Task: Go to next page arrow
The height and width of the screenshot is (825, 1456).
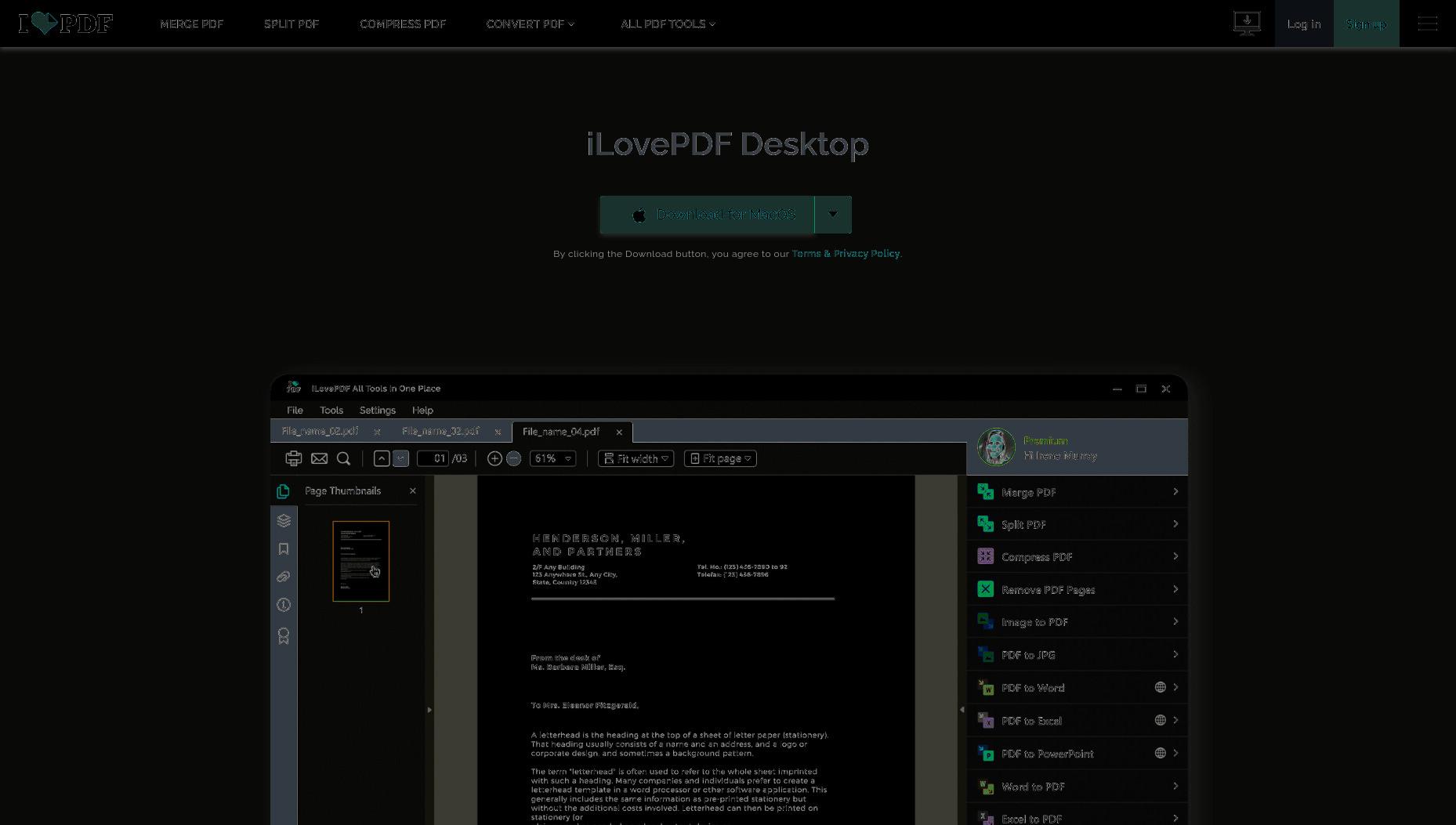Action: (400, 459)
